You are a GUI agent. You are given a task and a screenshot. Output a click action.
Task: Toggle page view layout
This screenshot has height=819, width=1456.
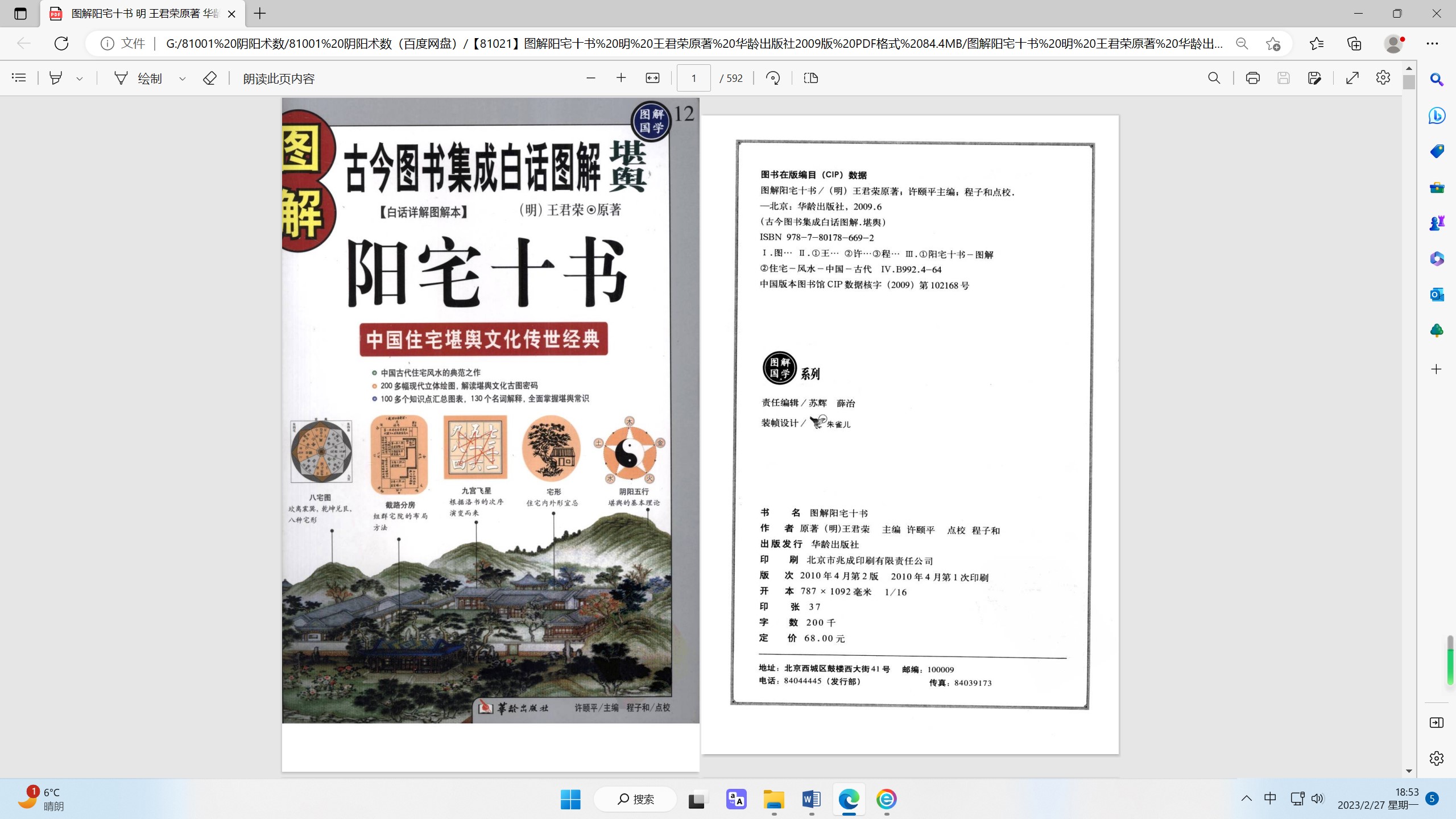pos(811,78)
